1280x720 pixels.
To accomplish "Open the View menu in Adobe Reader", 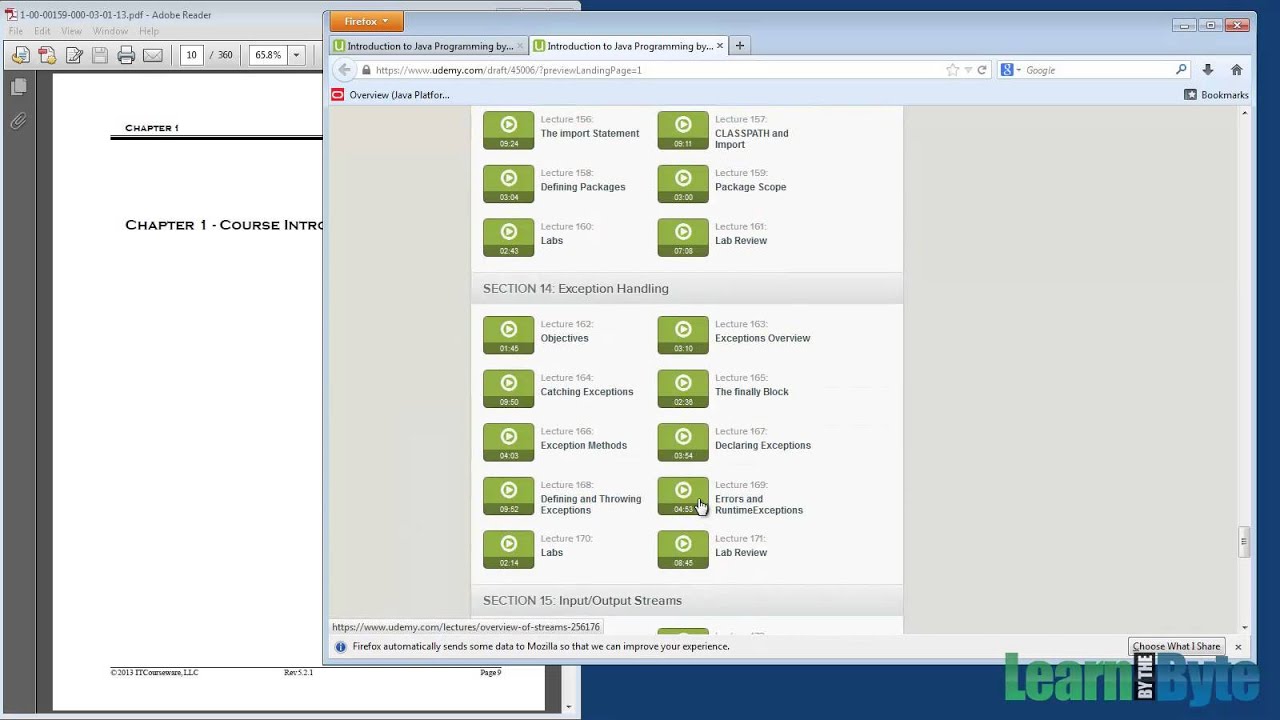I will coord(71,31).
